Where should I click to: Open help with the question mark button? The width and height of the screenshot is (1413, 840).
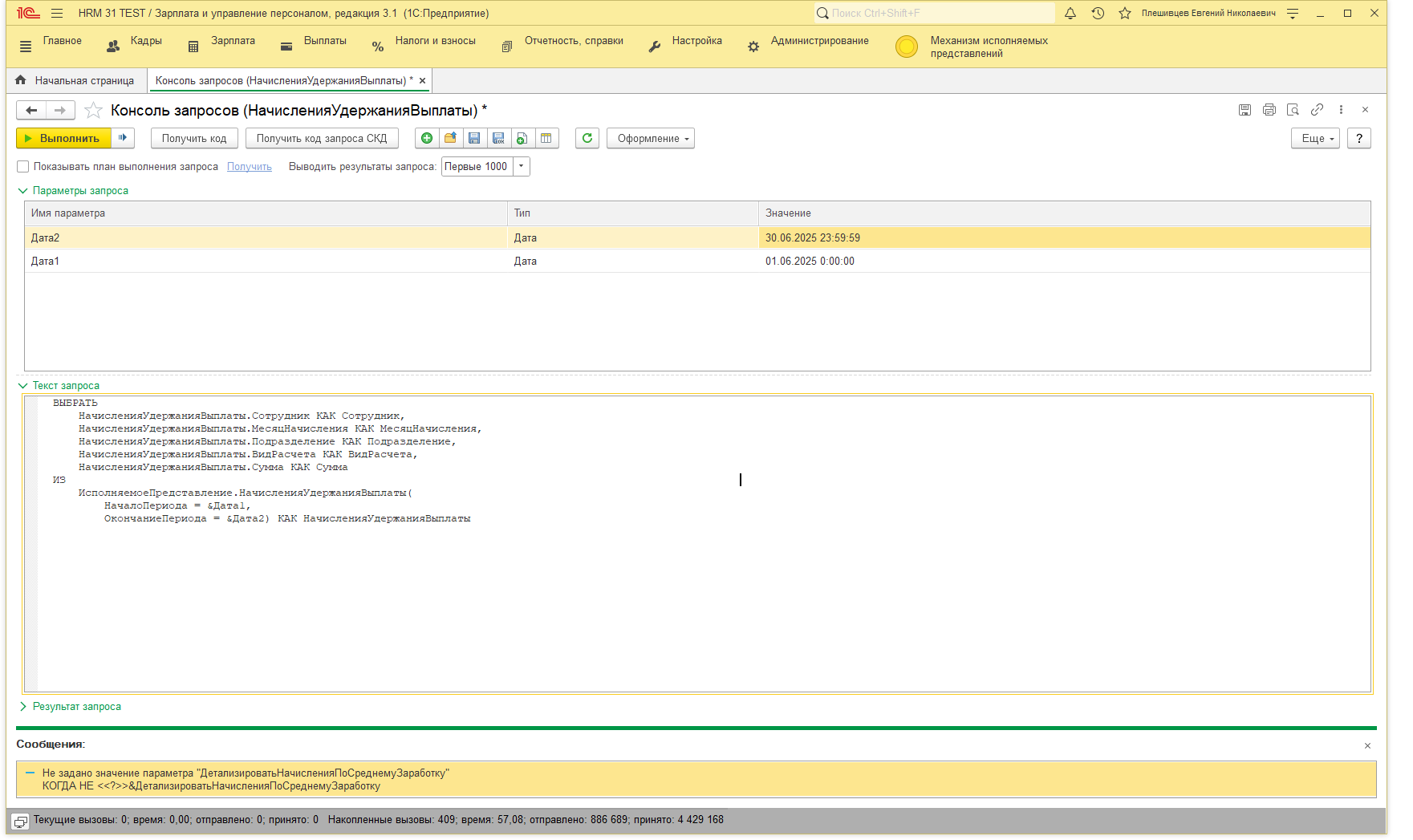click(1359, 138)
